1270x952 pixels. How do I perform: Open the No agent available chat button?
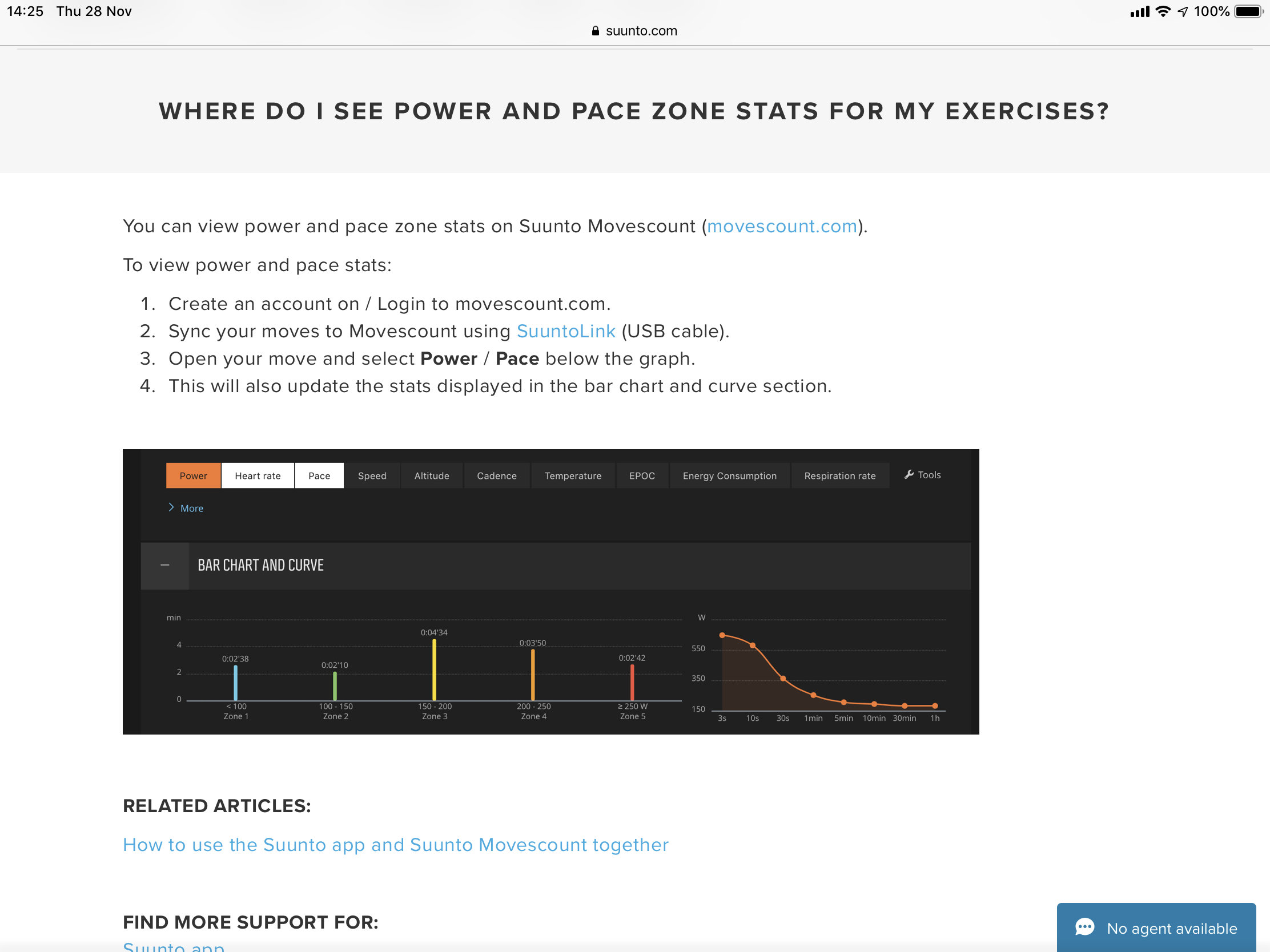(1156, 927)
